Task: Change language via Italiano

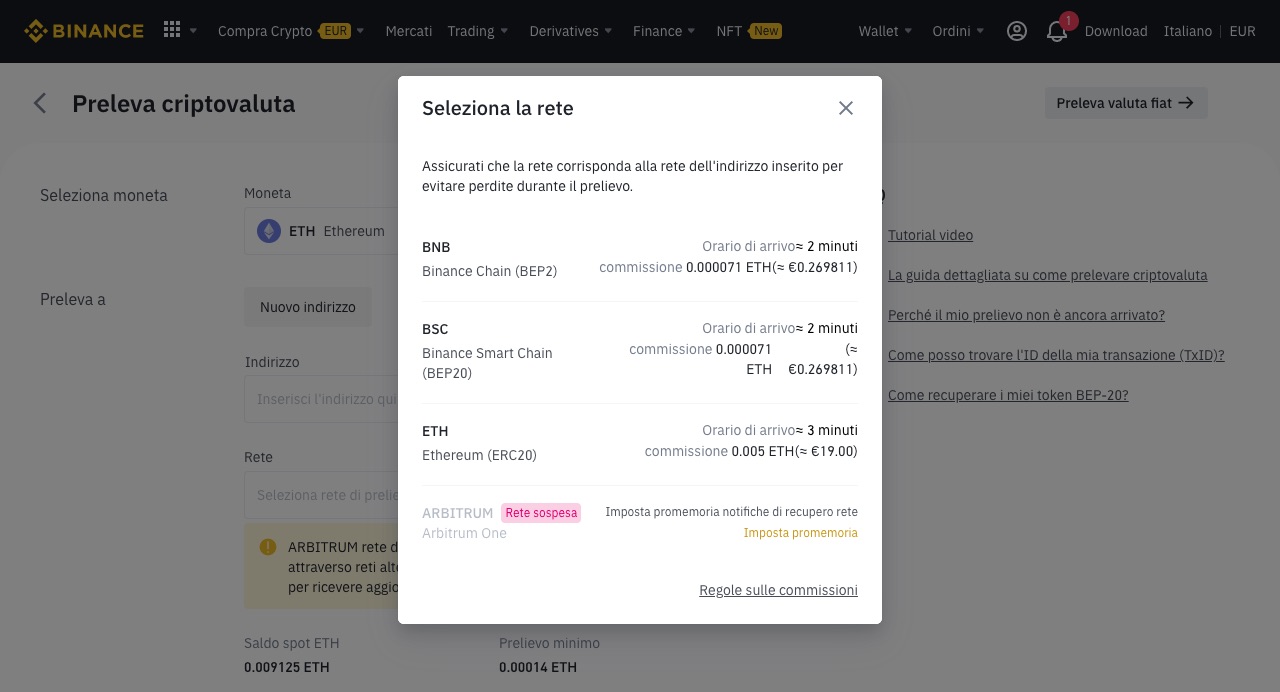Action: pos(1188,31)
